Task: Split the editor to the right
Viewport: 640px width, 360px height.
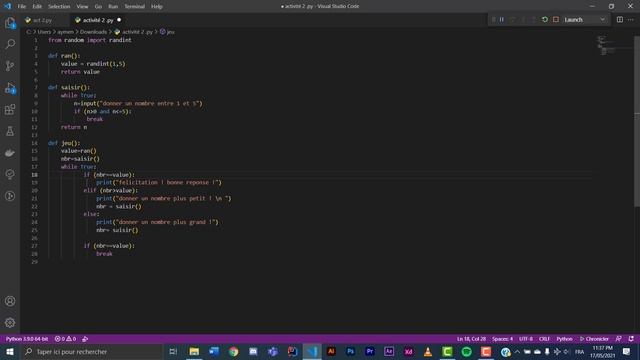Action: 620,20
